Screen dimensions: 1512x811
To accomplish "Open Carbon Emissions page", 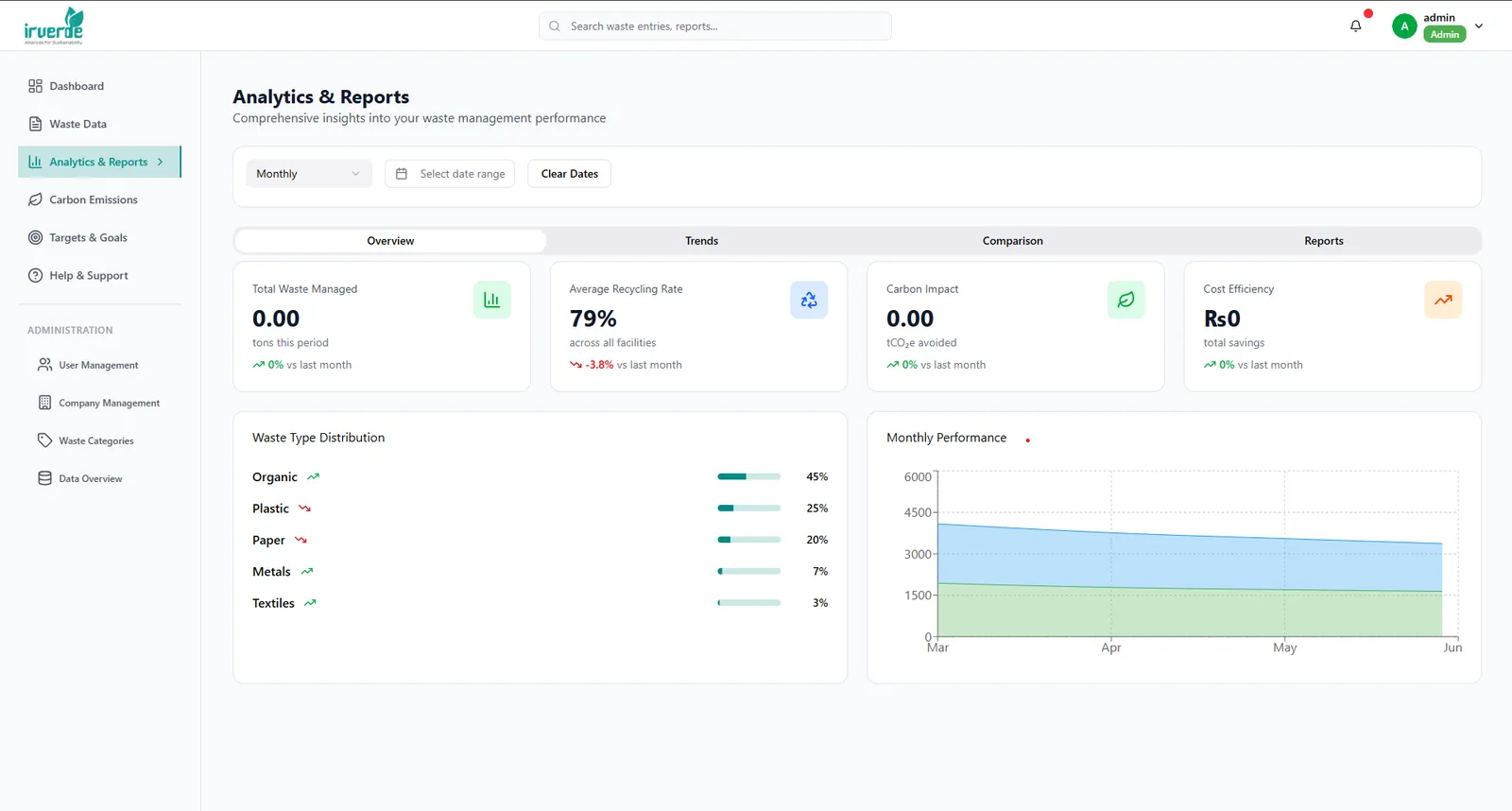I will click(99, 199).
